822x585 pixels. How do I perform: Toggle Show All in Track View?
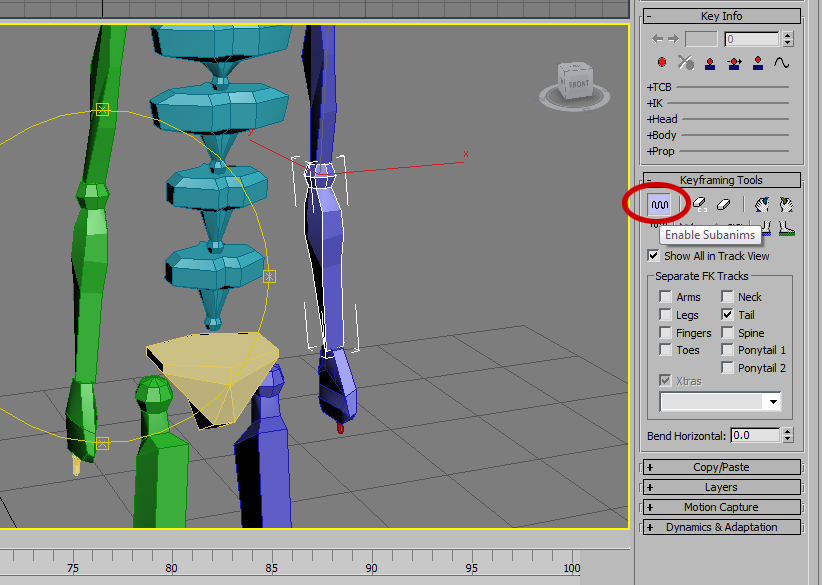[653, 255]
